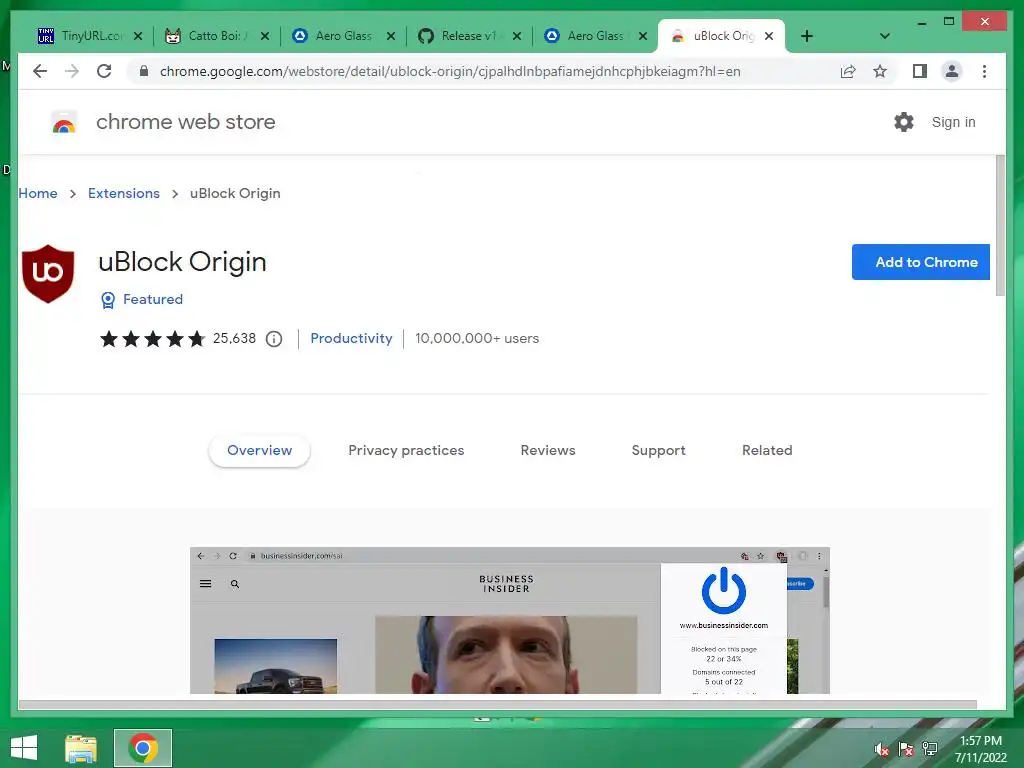Click the rating info icon next to 25,638
Screen dimensions: 1024x768
pyautogui.click(x=274, y=339)
